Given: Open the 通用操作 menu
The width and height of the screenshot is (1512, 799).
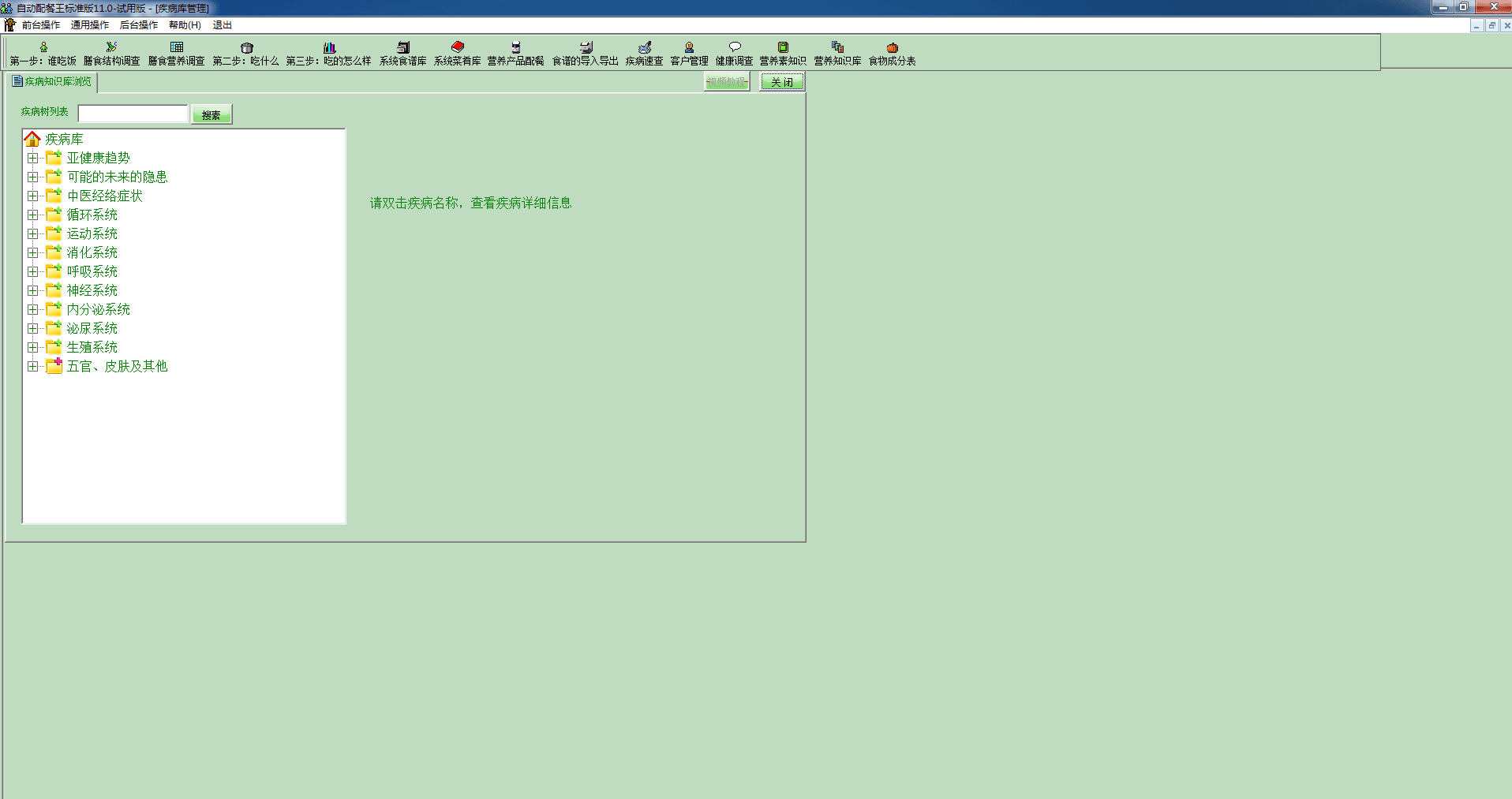Looking at the screenshot, I should point(90,25).
